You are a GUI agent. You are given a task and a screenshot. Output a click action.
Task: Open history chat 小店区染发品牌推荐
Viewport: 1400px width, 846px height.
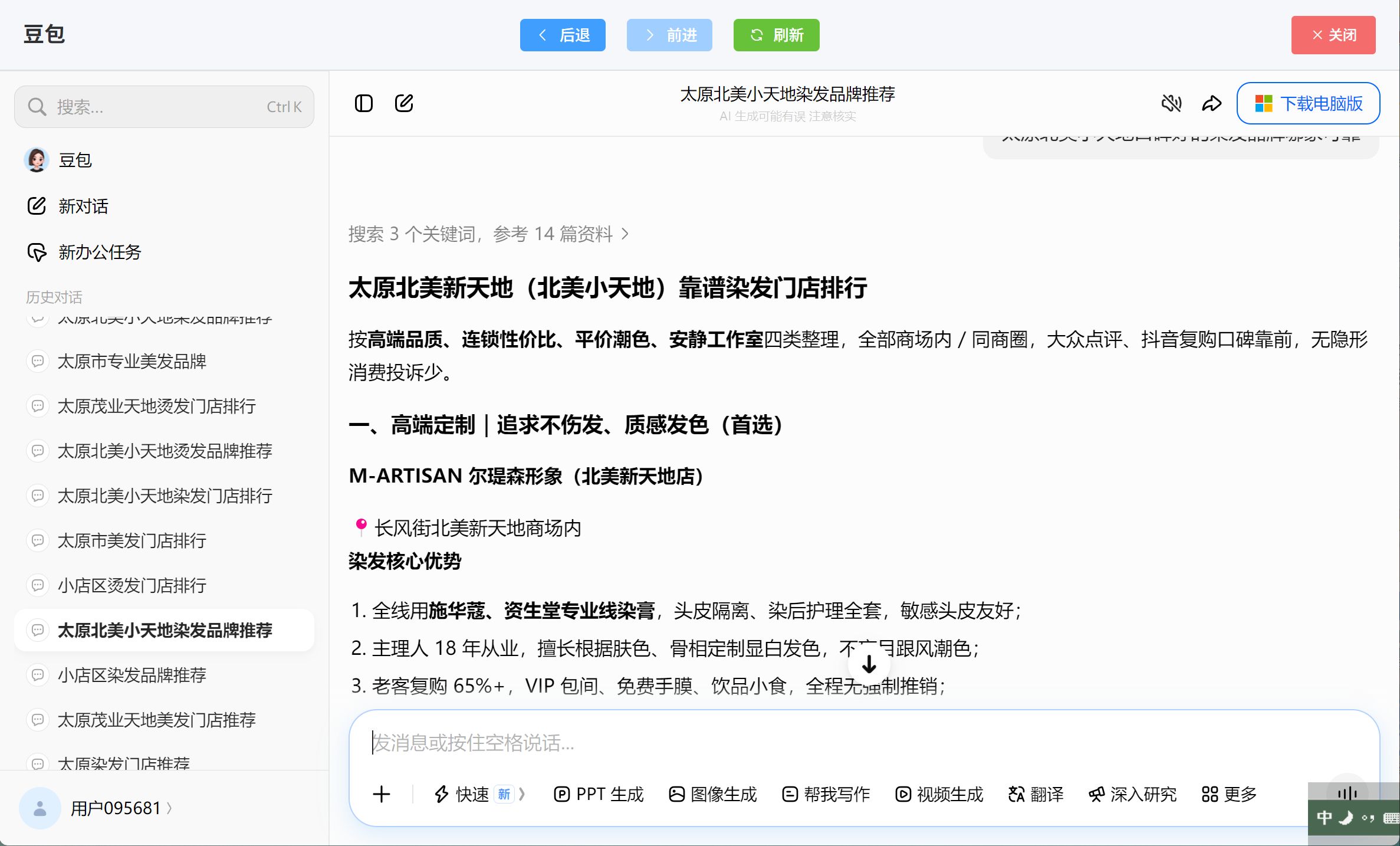[x=164, y=675]
